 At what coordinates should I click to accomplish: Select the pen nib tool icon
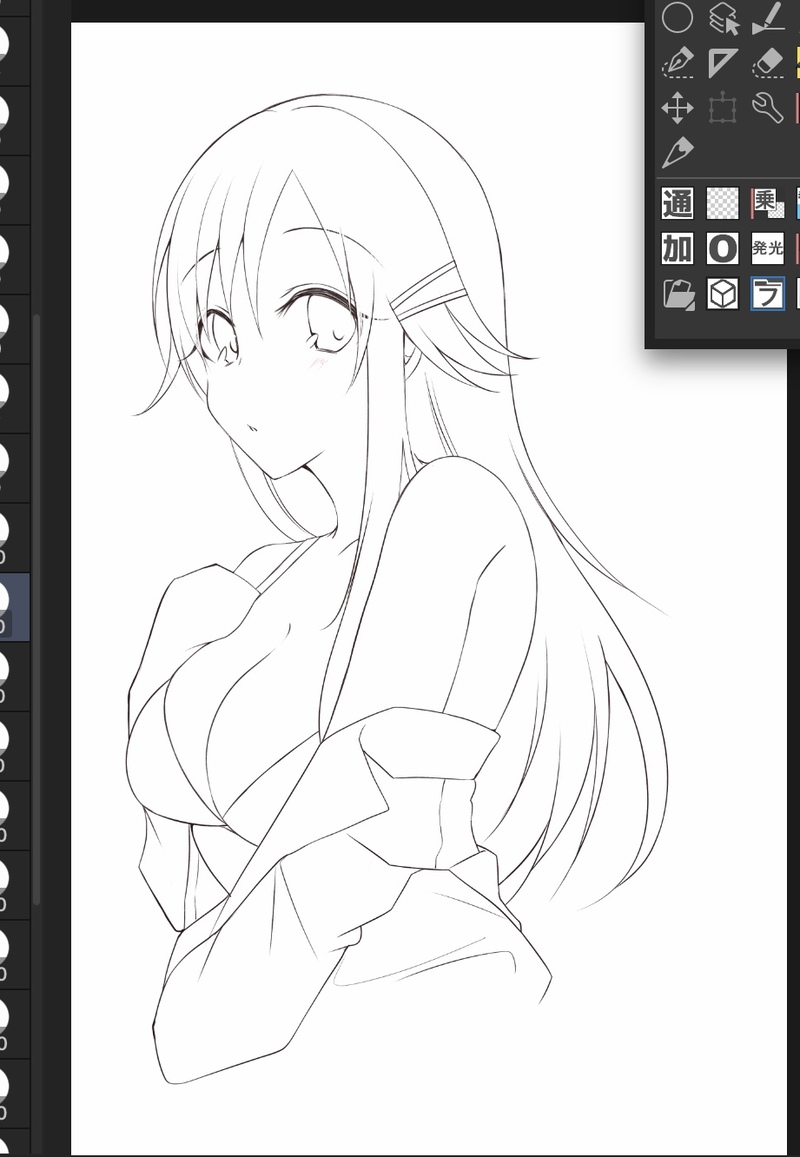click(x=677, y=153)
